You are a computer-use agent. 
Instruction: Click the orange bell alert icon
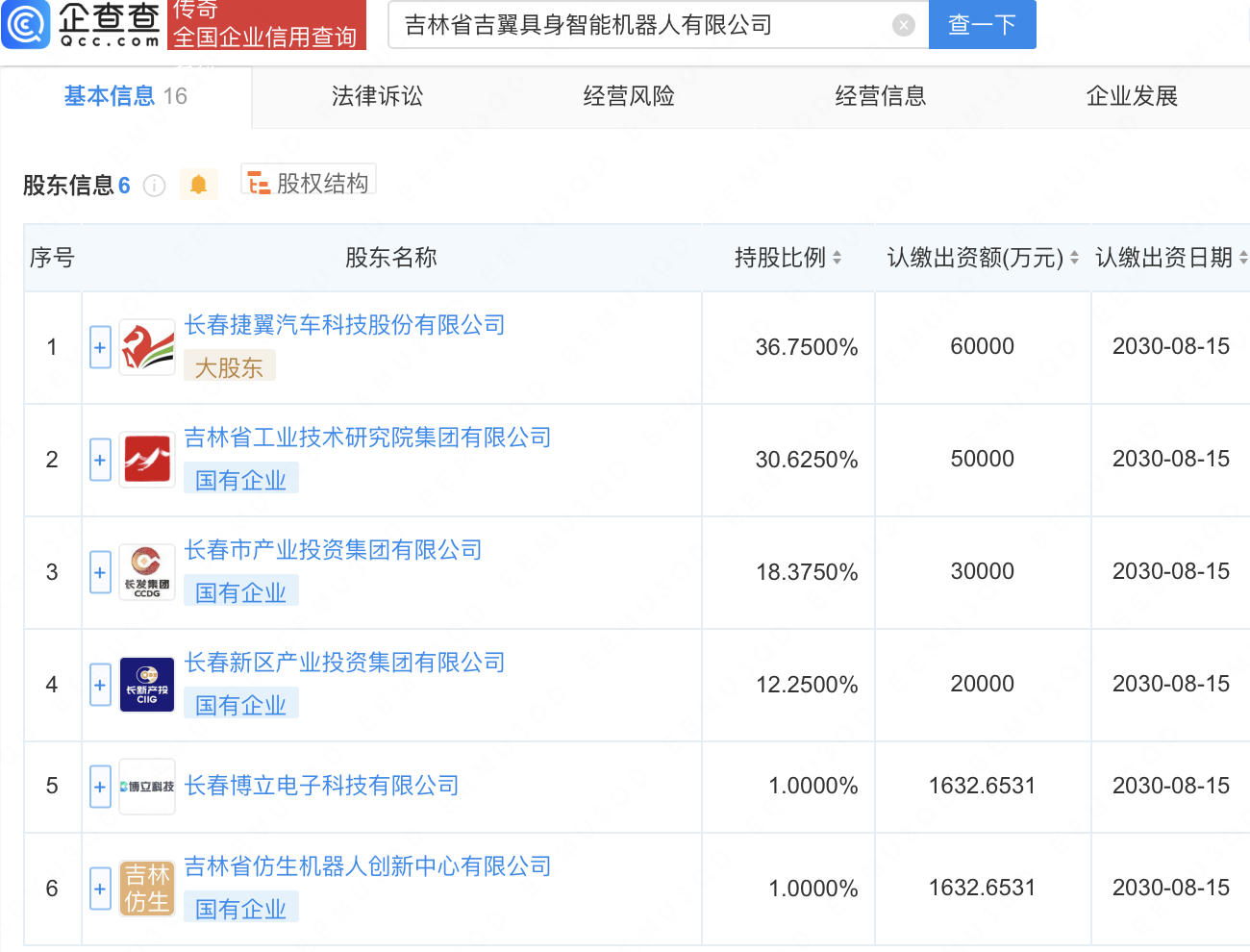pyautogui.click(x=198, y=184)
